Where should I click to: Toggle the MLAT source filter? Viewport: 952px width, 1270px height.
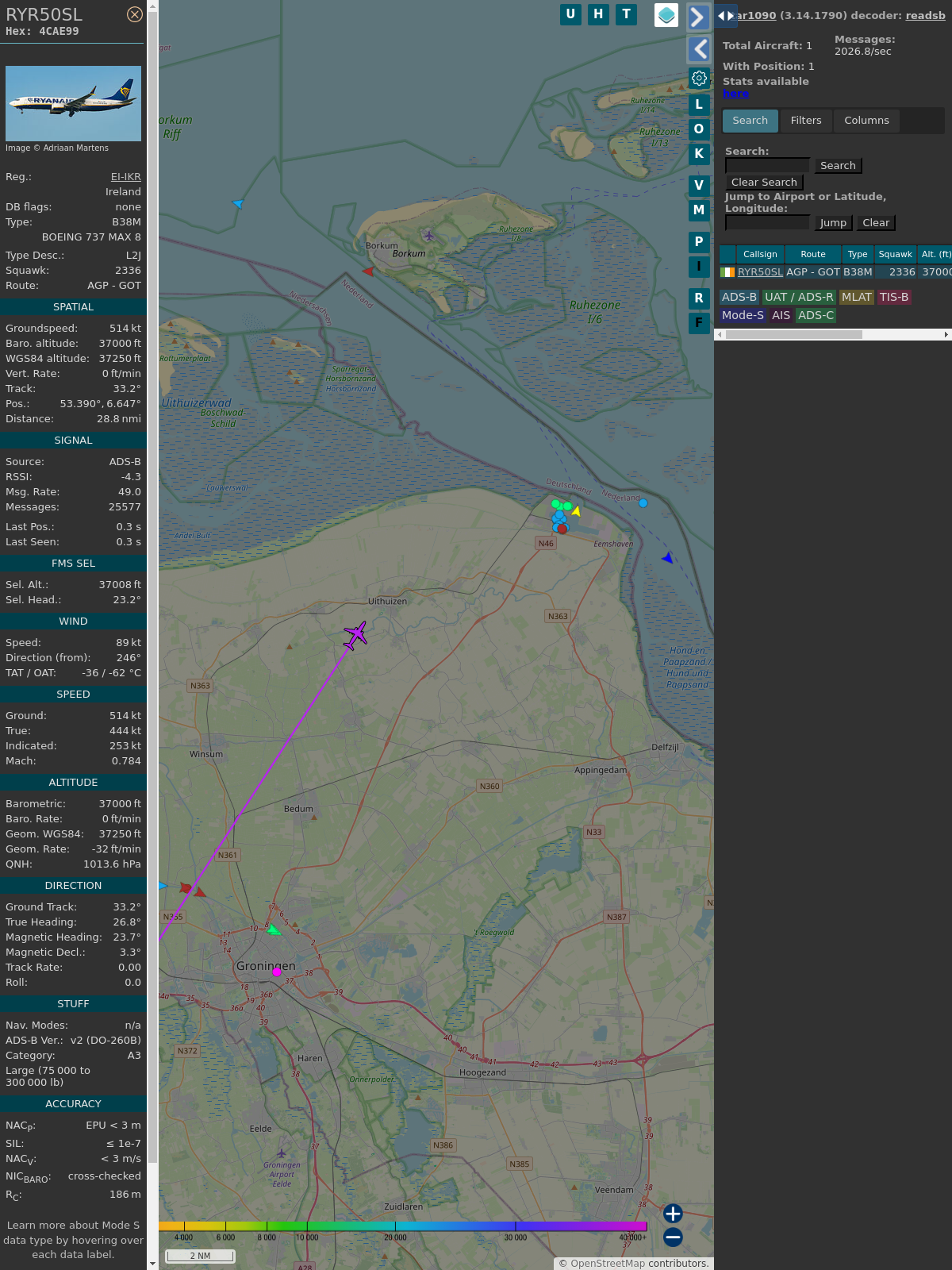(857, 297)
